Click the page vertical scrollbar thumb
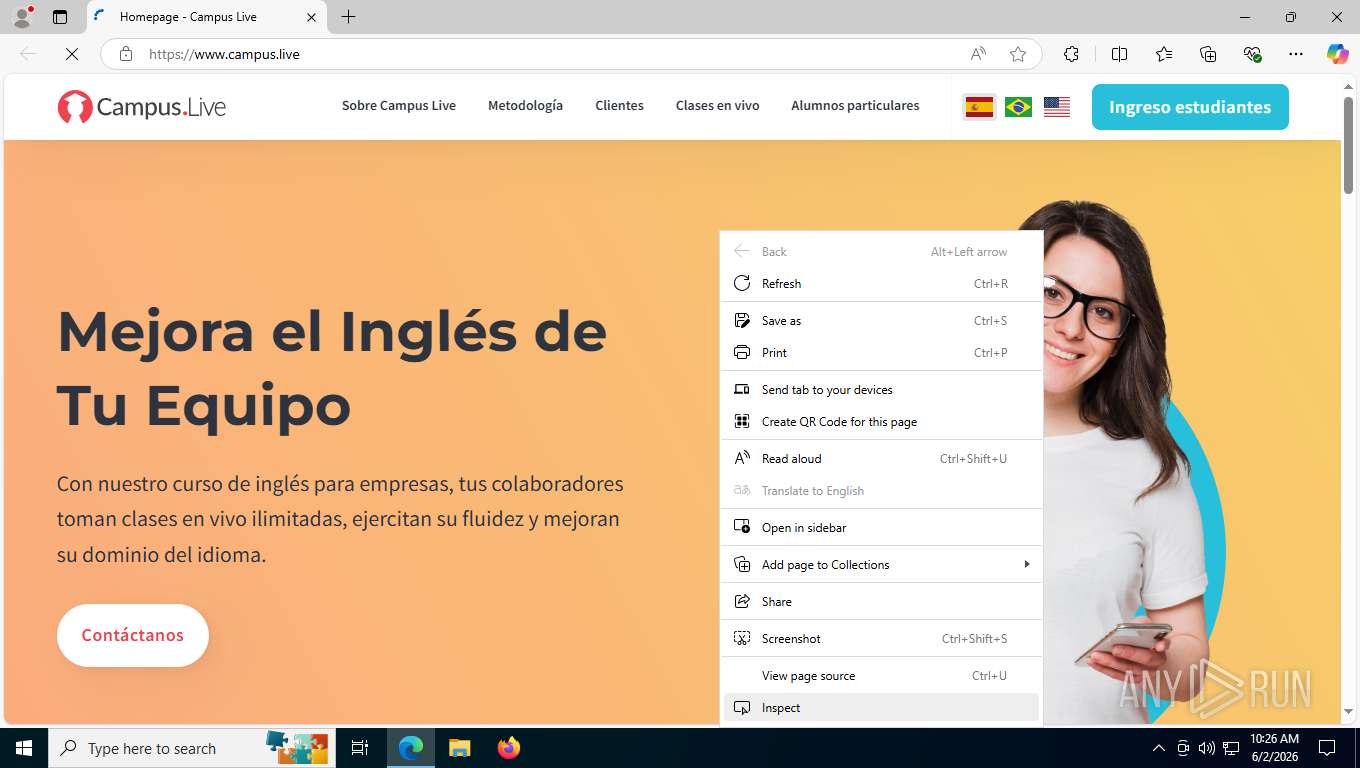 [x=1348, y=146]
